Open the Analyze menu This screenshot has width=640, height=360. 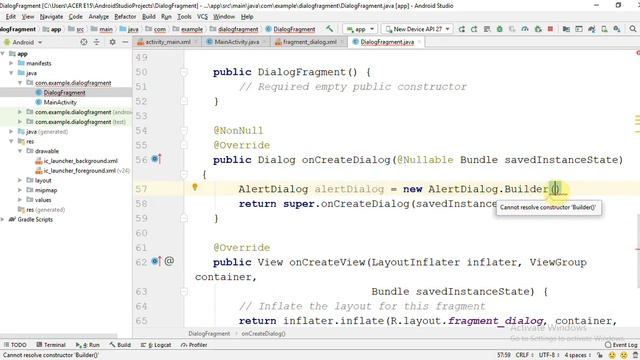coord(99,16)
